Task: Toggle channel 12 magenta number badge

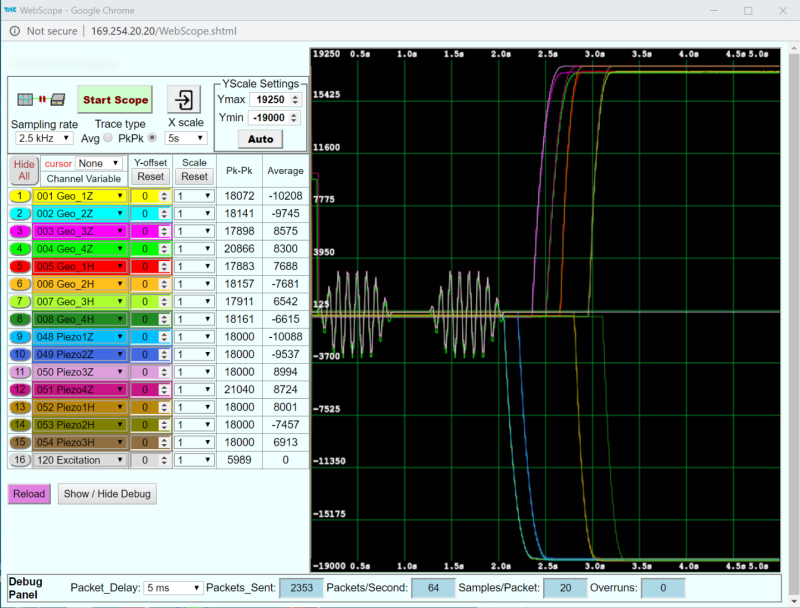Action: 20,389
